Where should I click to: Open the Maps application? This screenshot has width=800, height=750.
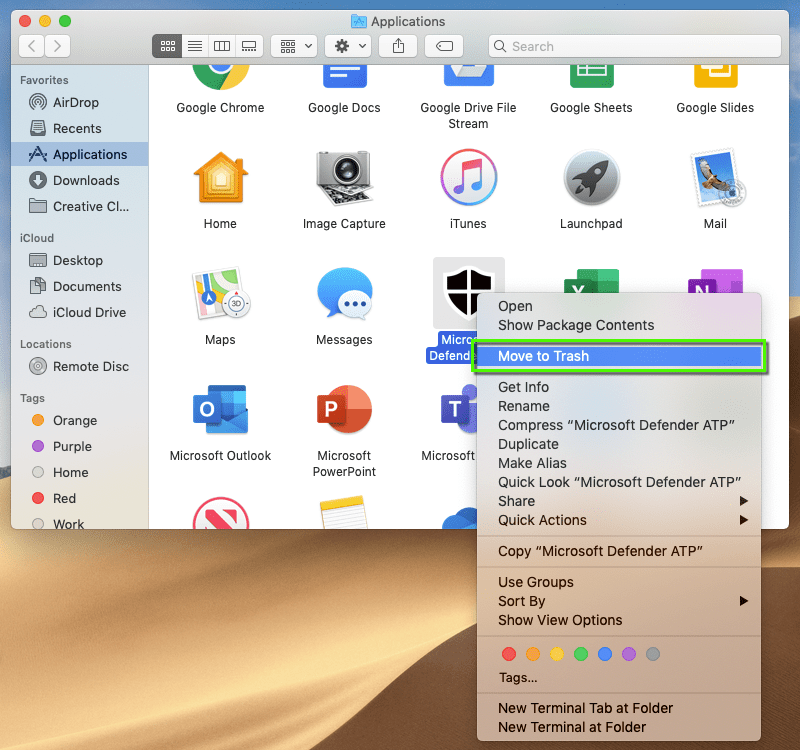220,293
